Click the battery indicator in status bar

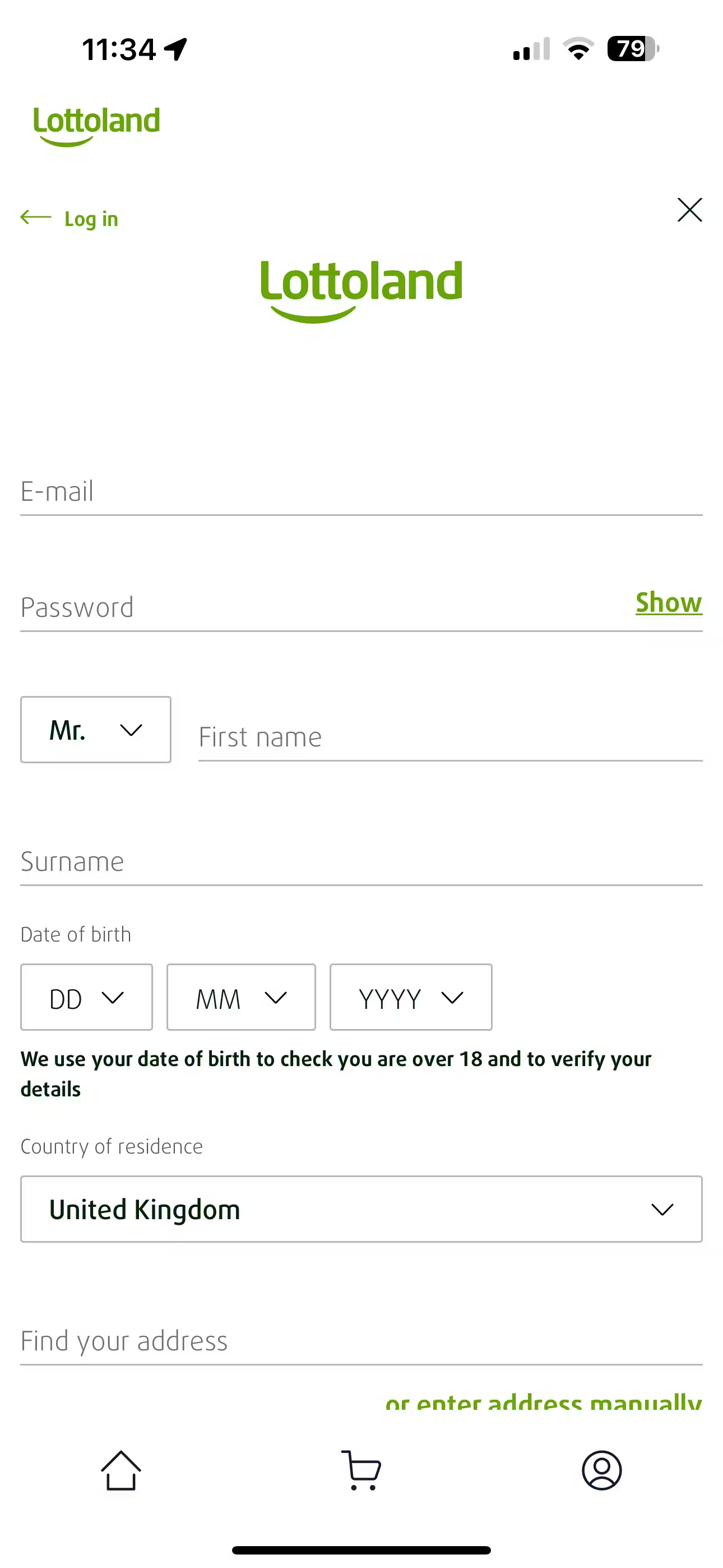pyautogui.click(x=631, y=49)
